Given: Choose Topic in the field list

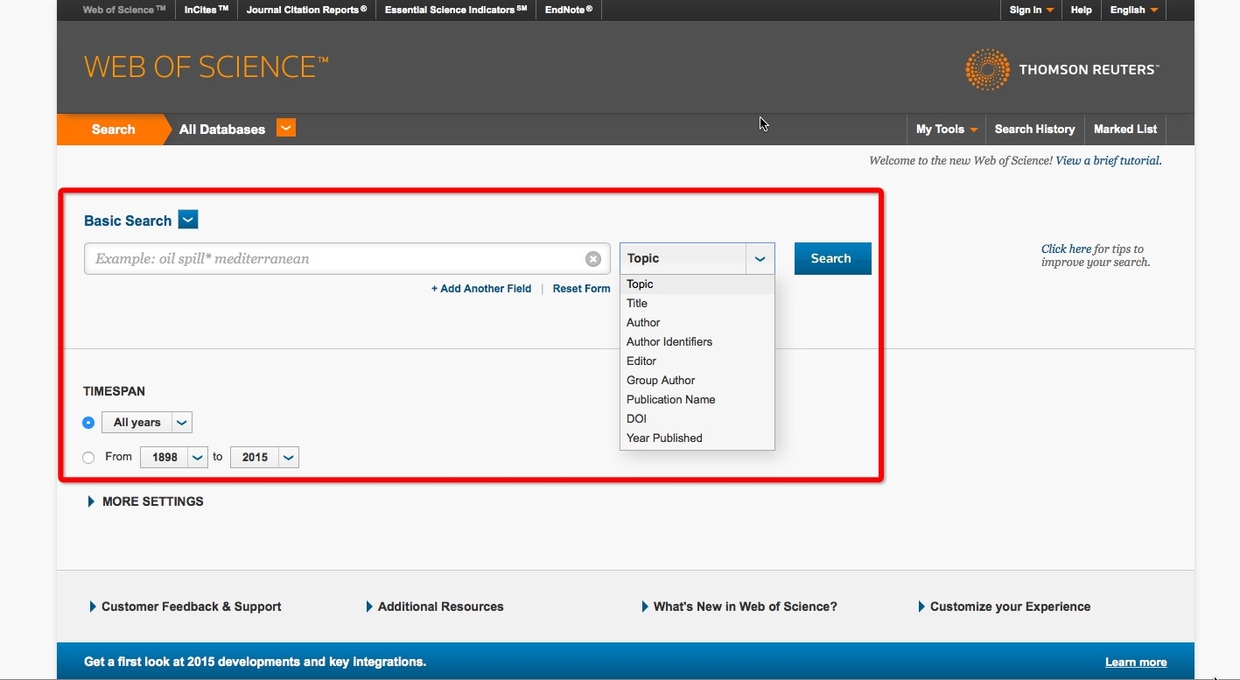Looking at the screenshot, I should pos(697,284).
